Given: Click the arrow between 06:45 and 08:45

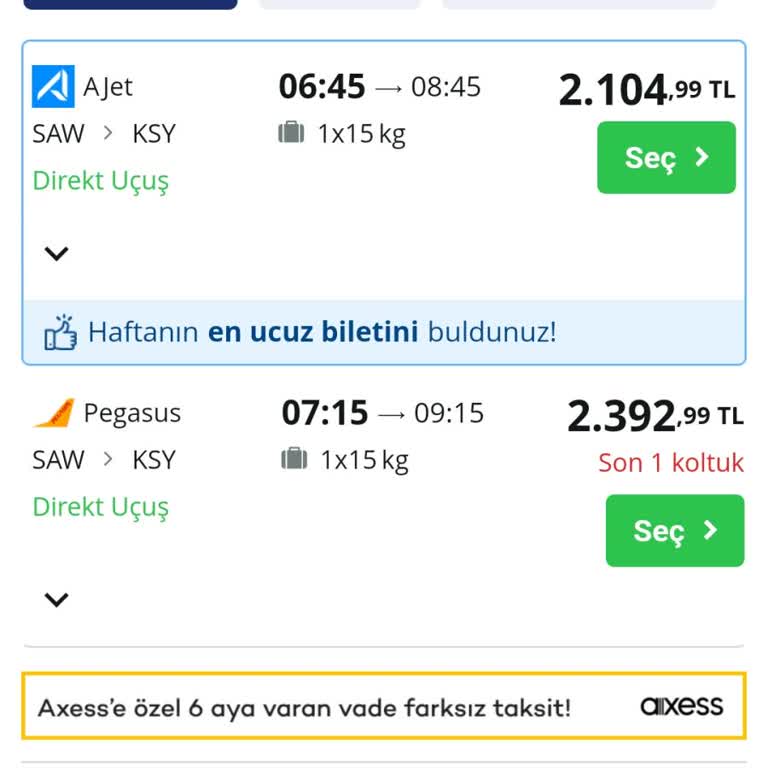Looking at the screenshot, I should point(388,88).
